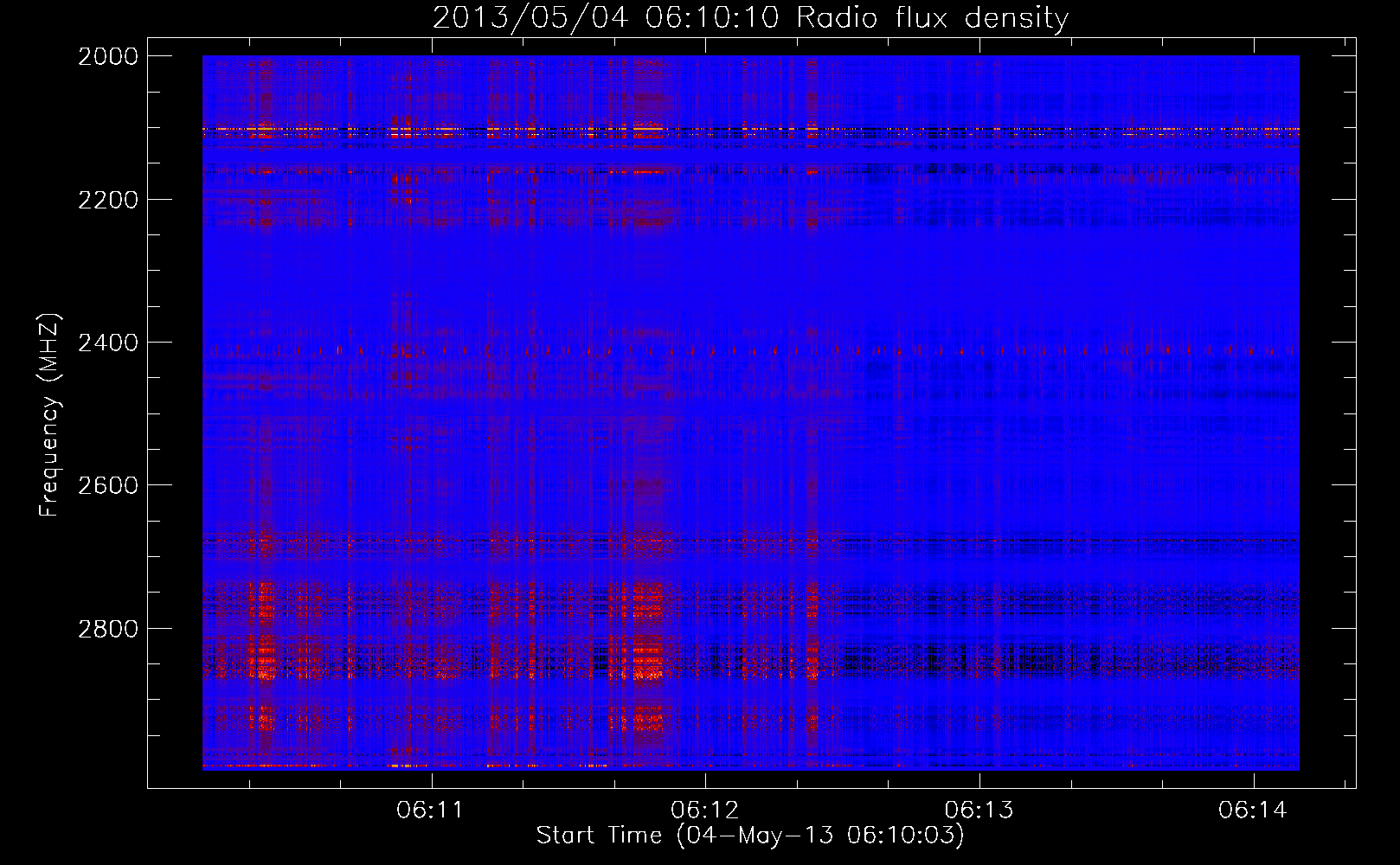This screenshot has height=865, width=1400.
Task: Select the 2600 frequency tick label
Action: pos(108,485)
